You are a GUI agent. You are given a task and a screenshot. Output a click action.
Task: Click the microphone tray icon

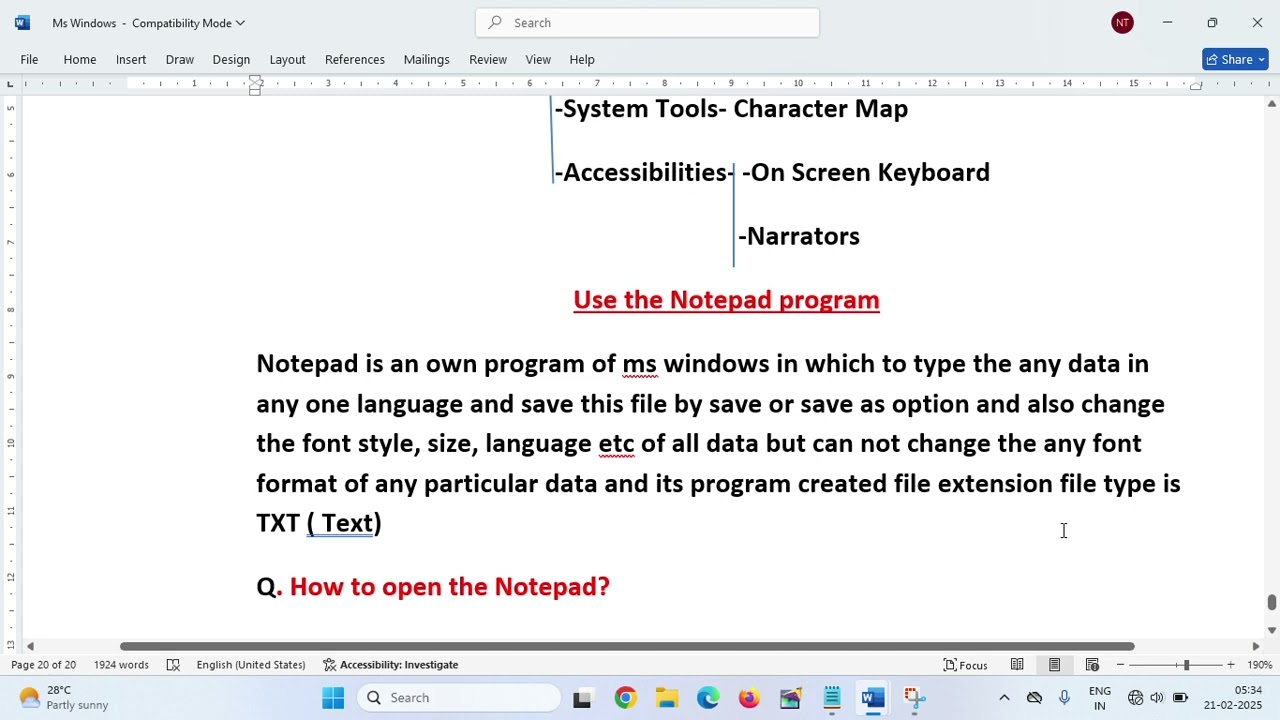pos(1064,698)
